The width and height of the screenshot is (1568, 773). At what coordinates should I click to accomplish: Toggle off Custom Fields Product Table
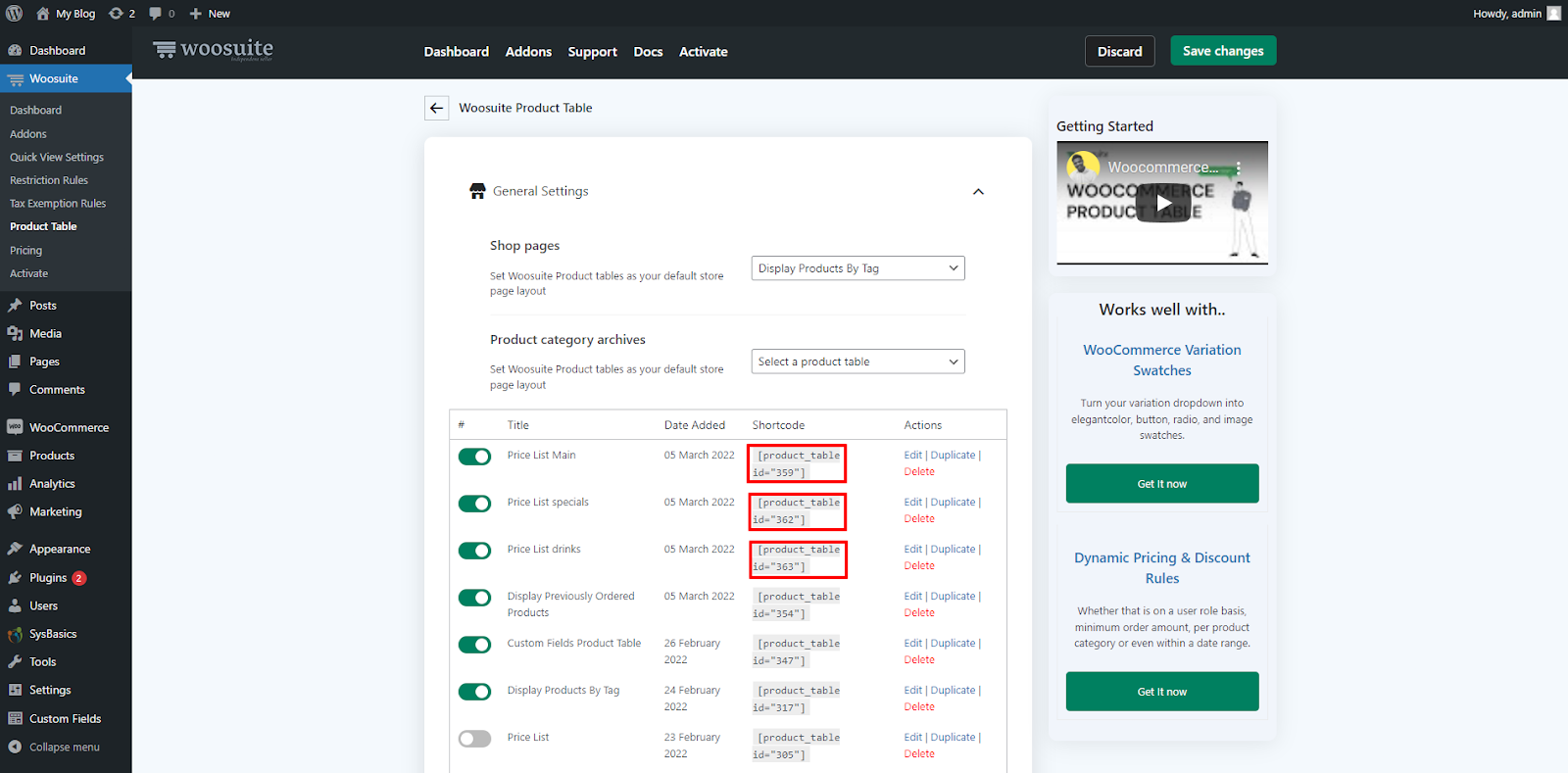[475, 645]
